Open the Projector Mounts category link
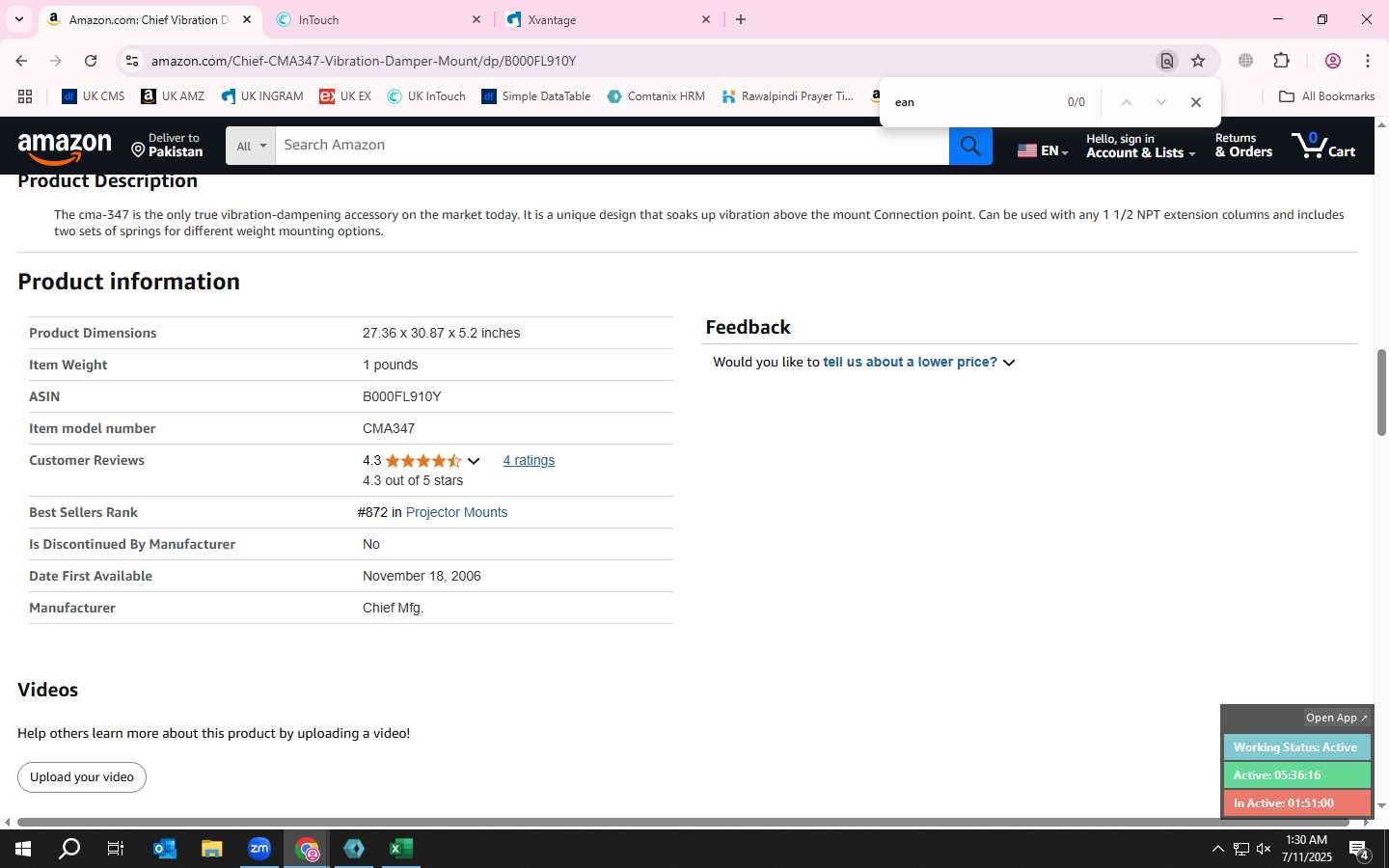The height and width of the screenshot is (868, 1389). point(456,512)
